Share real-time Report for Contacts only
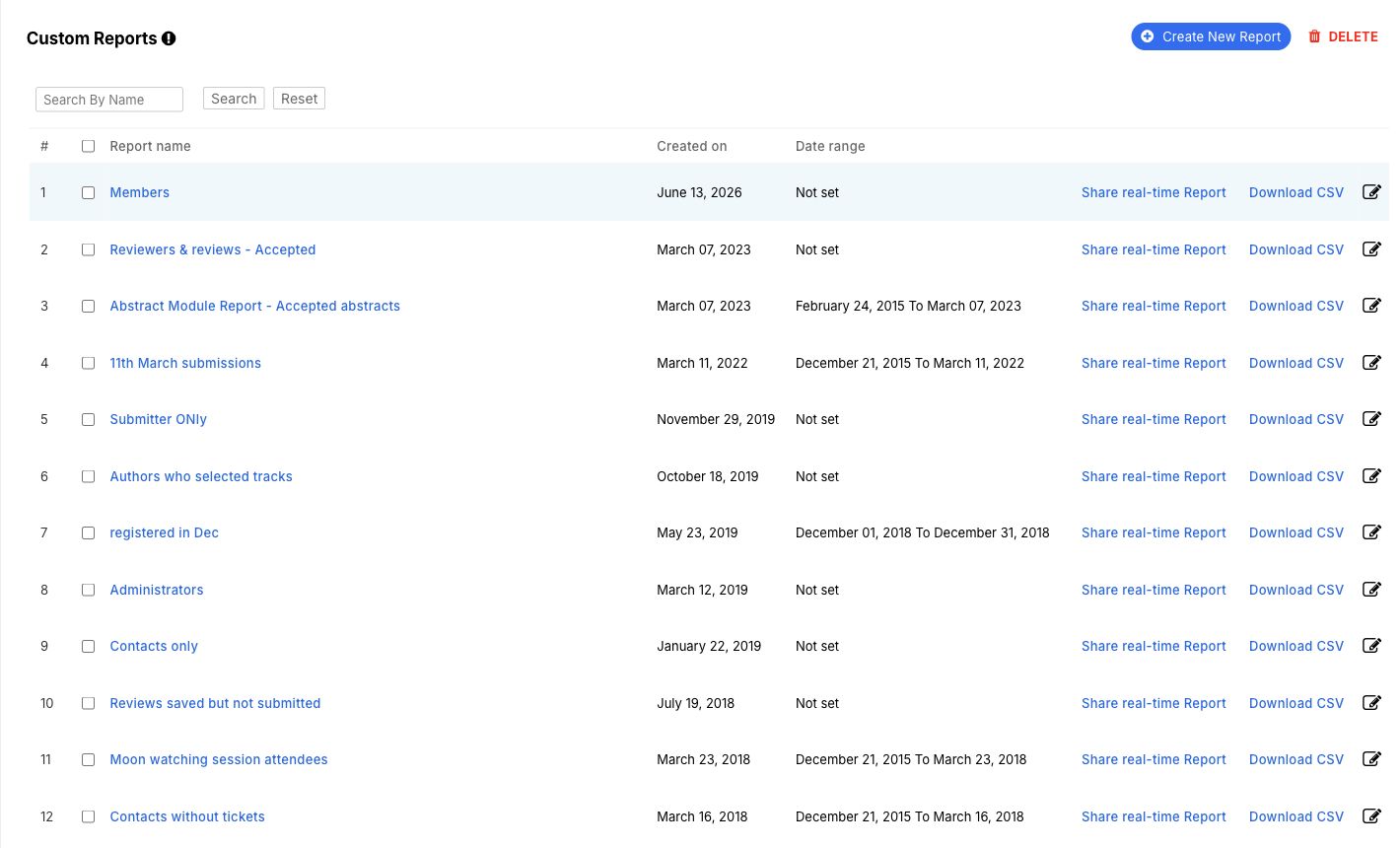The height and width of the screenshot is (848, 1400). [x=1154, y=646]
